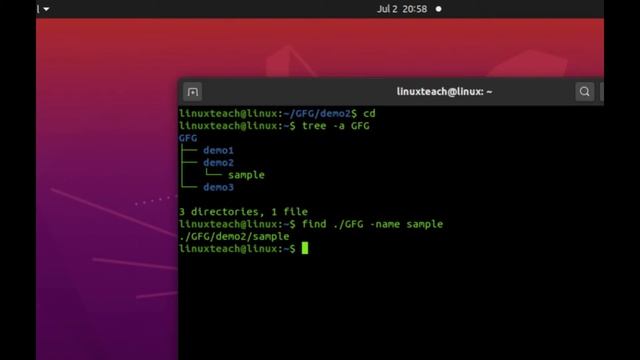Click the '3 directories, 1 file' summary line

243,212
